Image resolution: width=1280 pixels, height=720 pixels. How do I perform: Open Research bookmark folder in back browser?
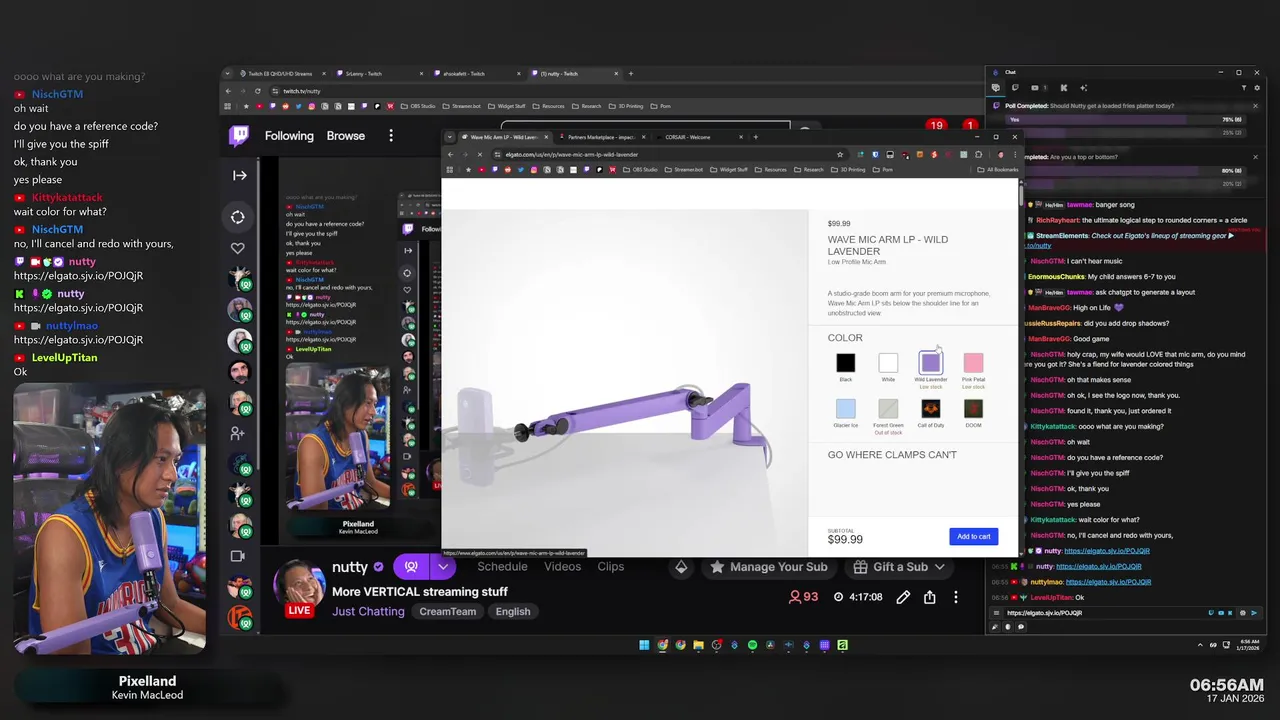[x=587, y=106]
